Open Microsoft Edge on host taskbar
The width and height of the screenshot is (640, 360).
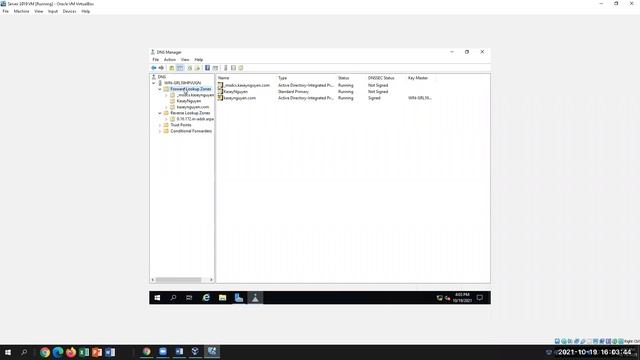click(58, 352)
